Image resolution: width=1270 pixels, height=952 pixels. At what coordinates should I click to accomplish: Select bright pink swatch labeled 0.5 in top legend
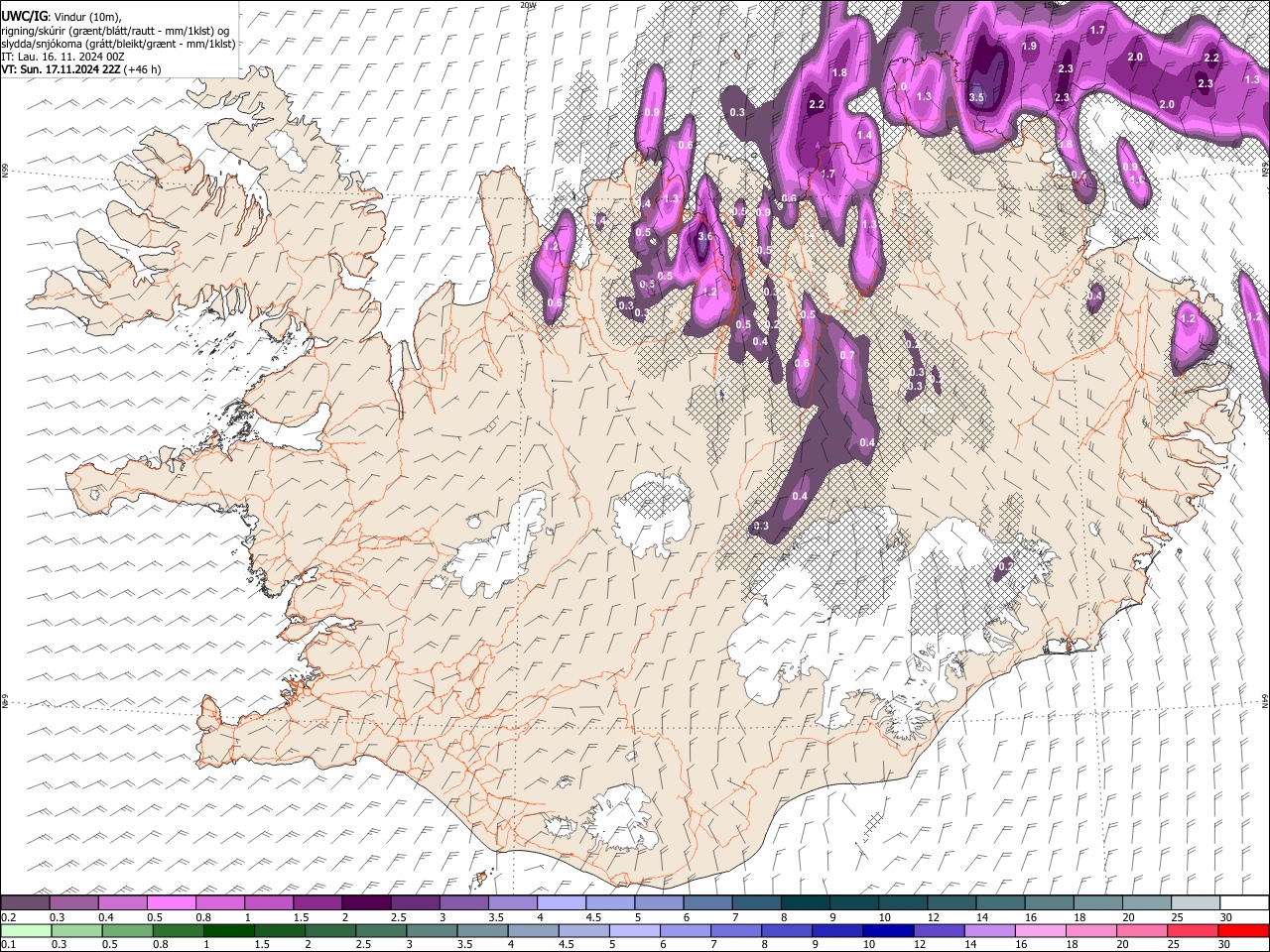pyautogui.click(x=171, y=903)
